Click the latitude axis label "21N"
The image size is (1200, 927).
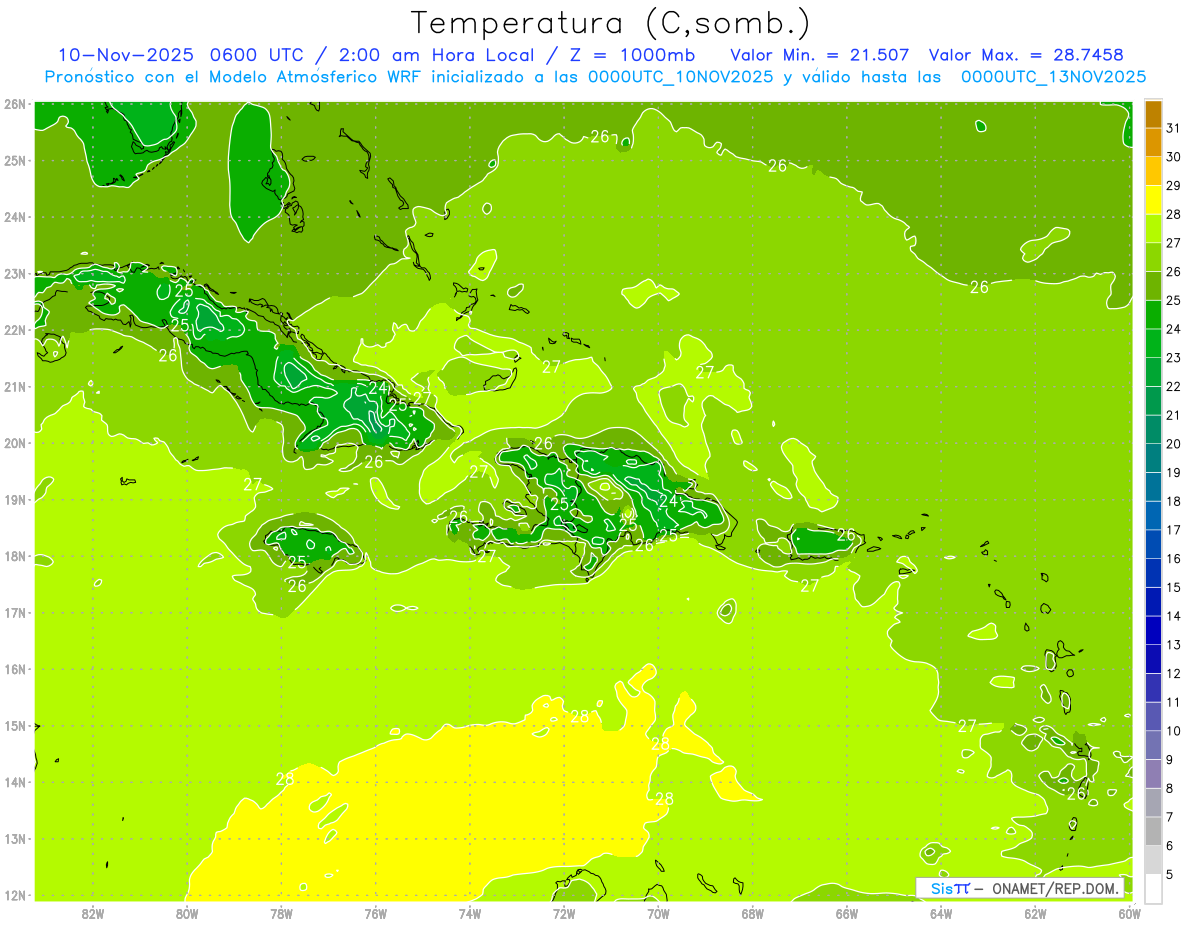(15, 386)
